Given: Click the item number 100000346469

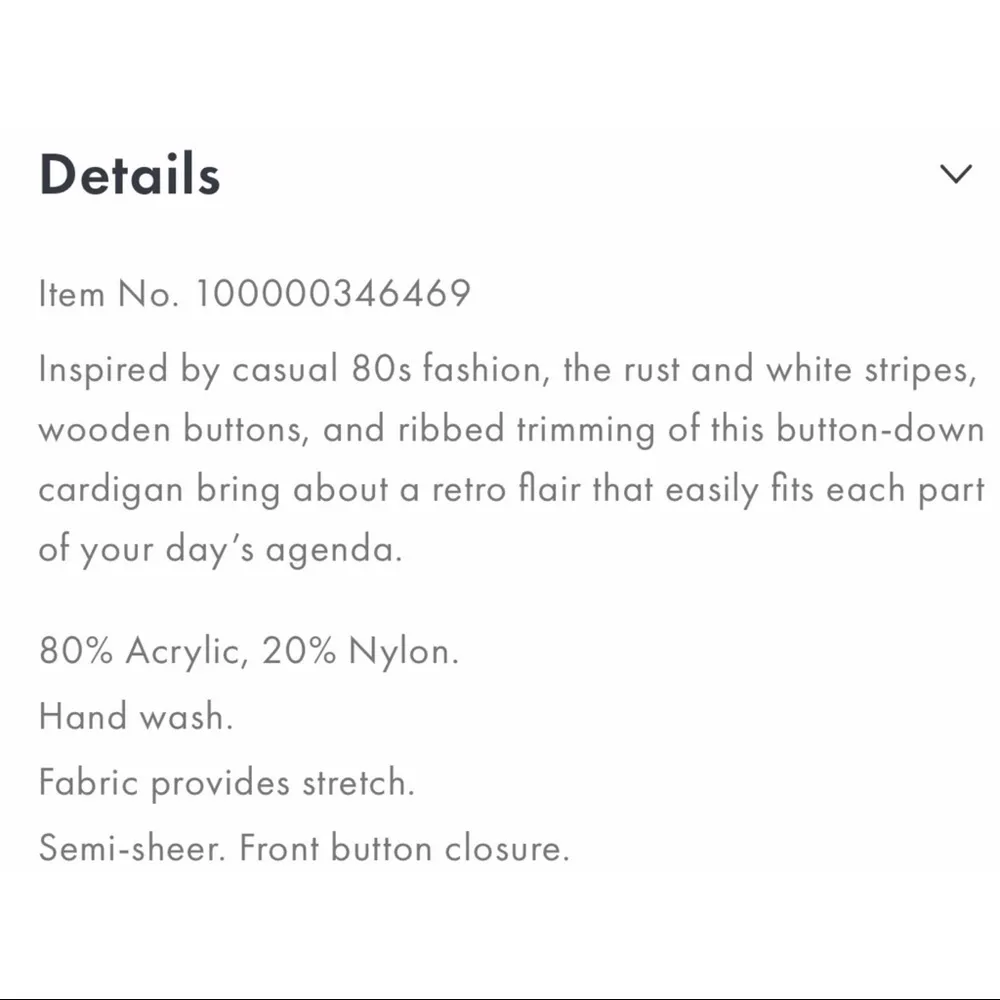Looking at the screenshot, I should tap(333, 293).
